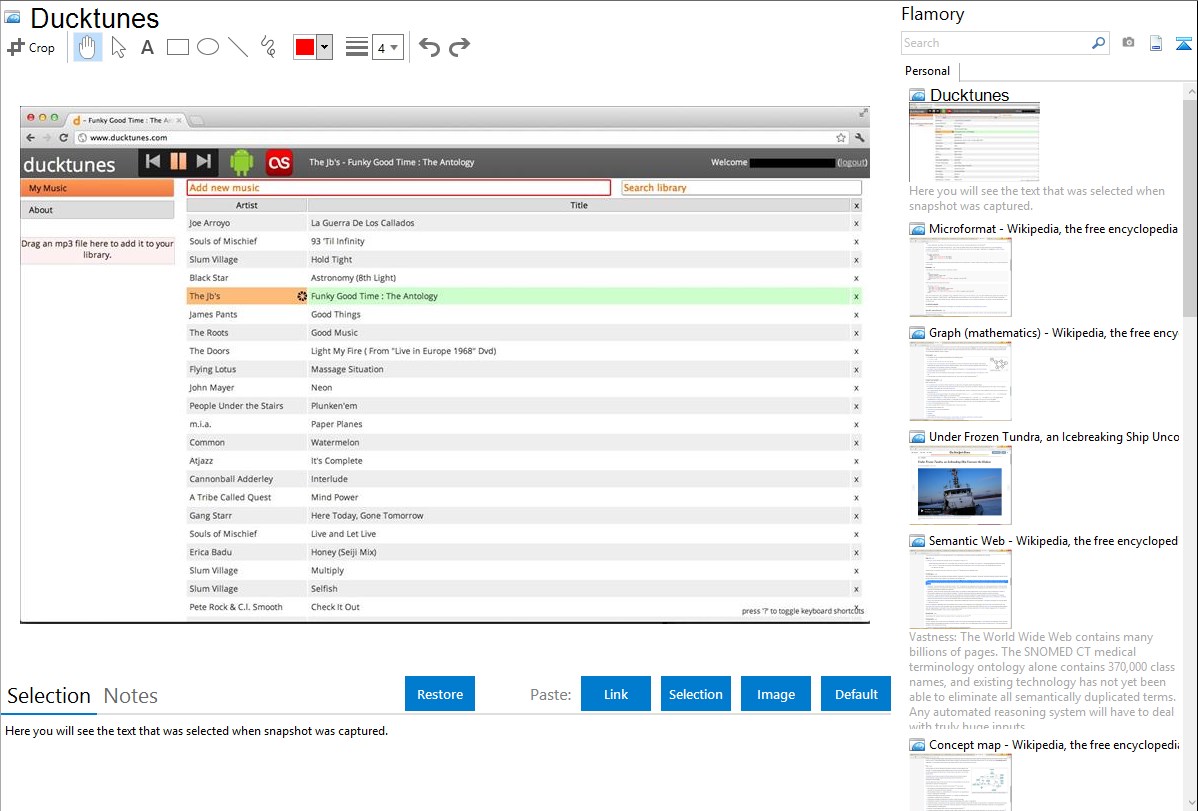Select the playing row The Jb's
The height and width of the screenshot is (811, 1198).
[x=524, y=297]
